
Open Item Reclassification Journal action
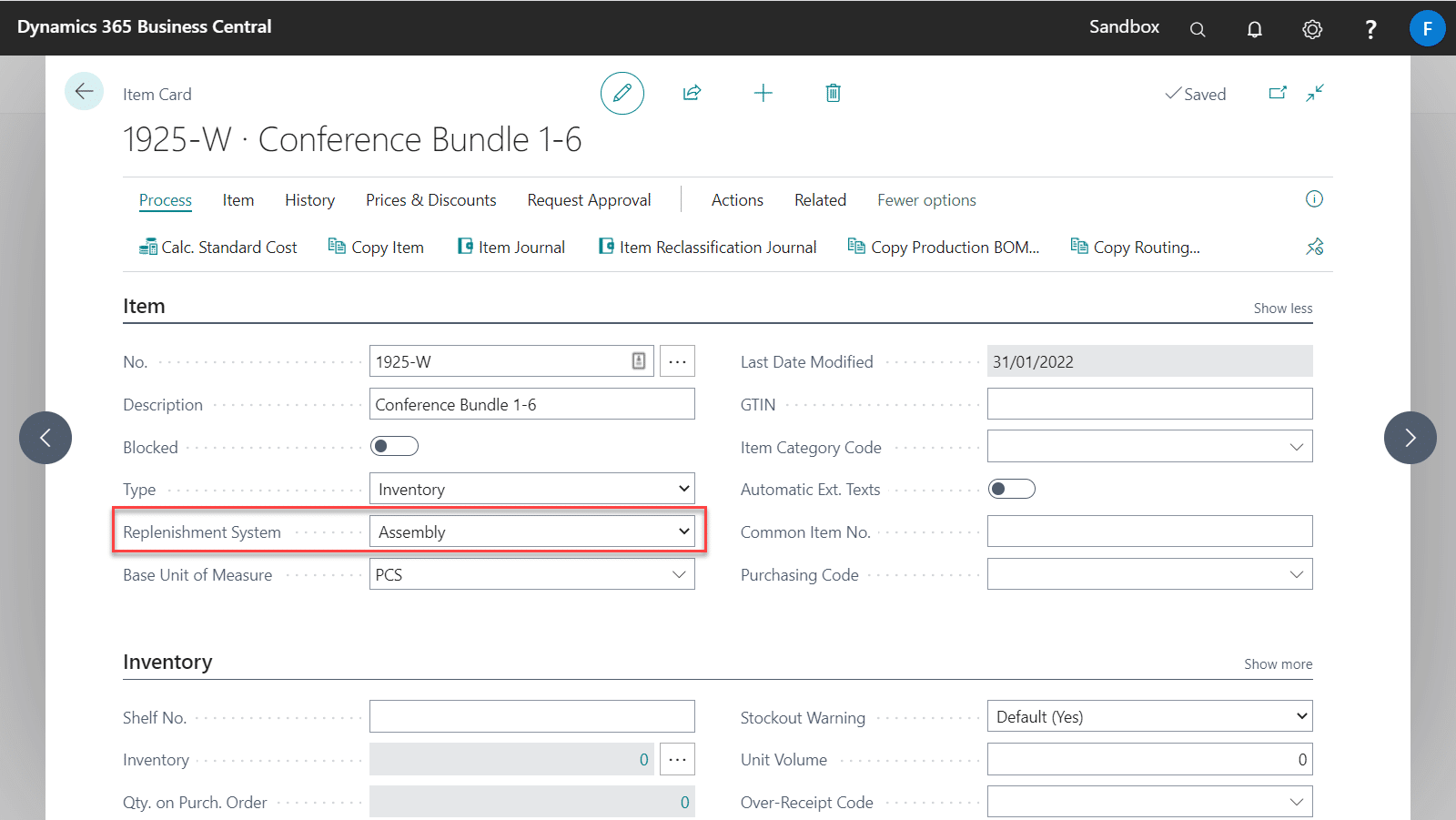tap(707, 248)
